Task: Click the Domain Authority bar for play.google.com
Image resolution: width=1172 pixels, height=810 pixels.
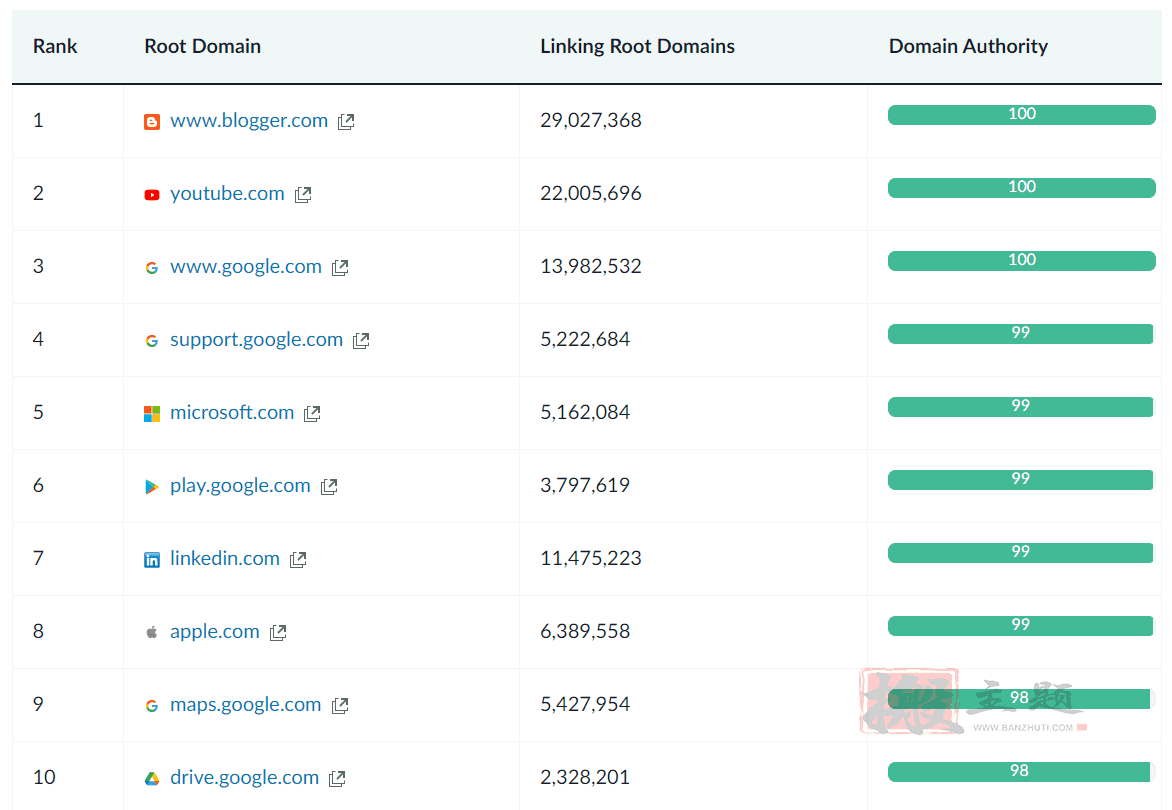Action: [x=1020, y=480]
